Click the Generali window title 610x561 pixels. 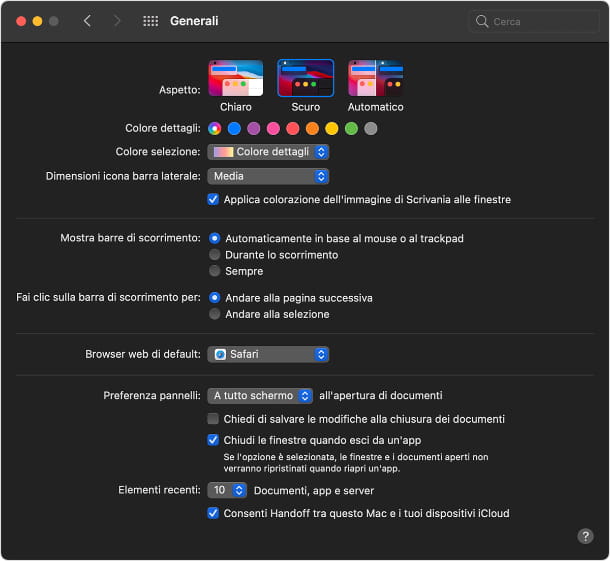tap(194, 21)
